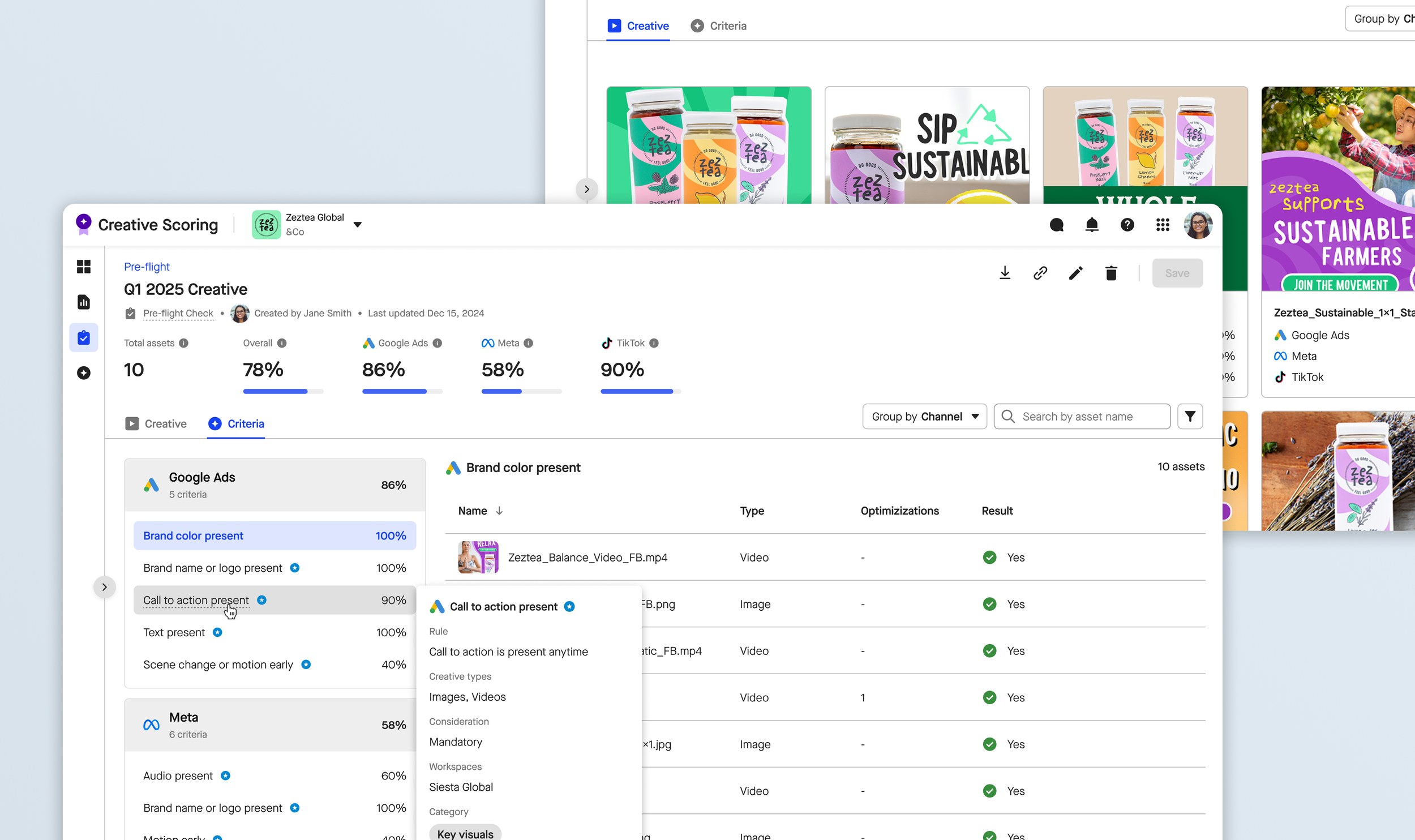
Task: Expand the collapsed sidebar chevron arrow
Action: click(104, 587)
